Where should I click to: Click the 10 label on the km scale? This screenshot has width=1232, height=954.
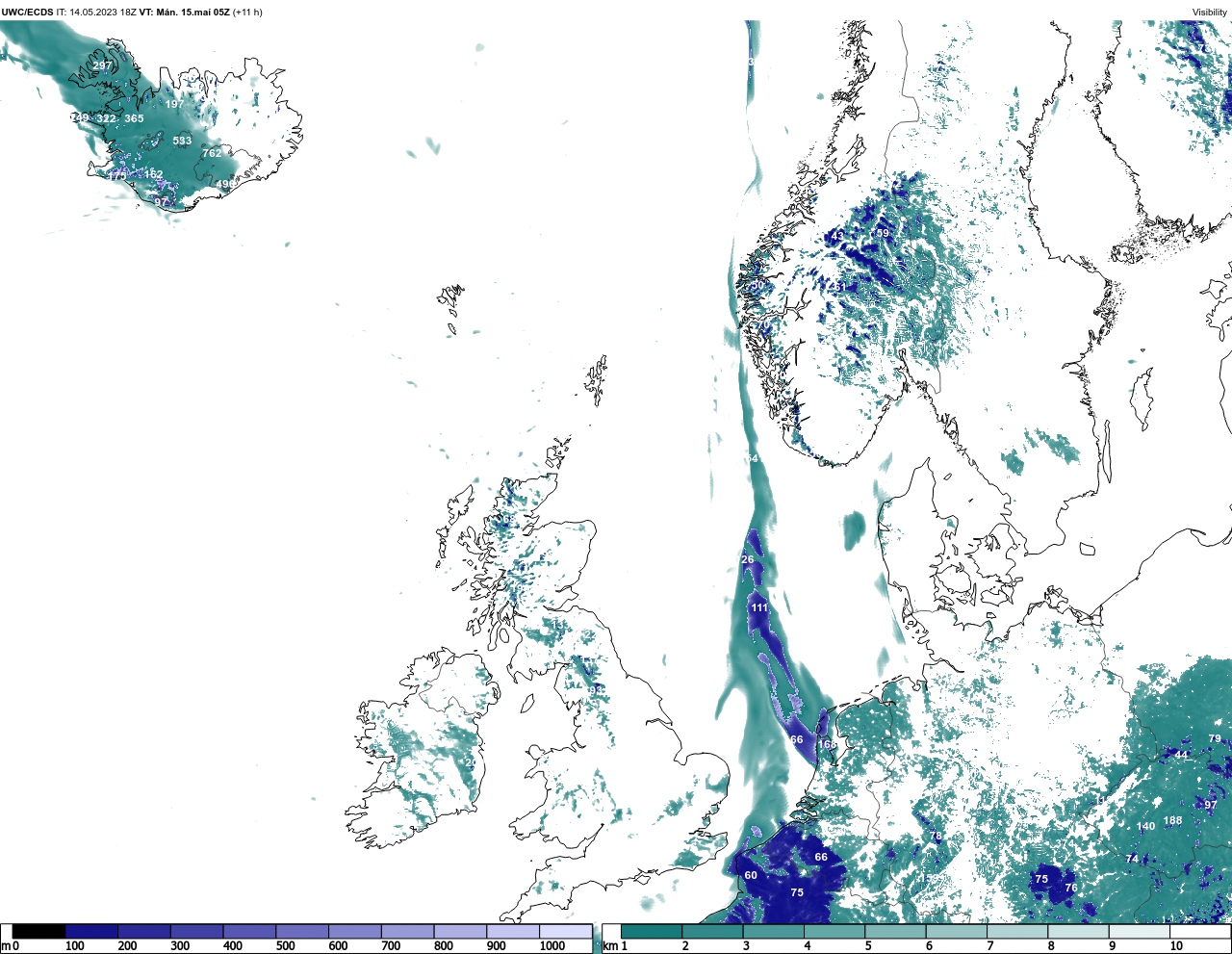tap(1175, 946)
